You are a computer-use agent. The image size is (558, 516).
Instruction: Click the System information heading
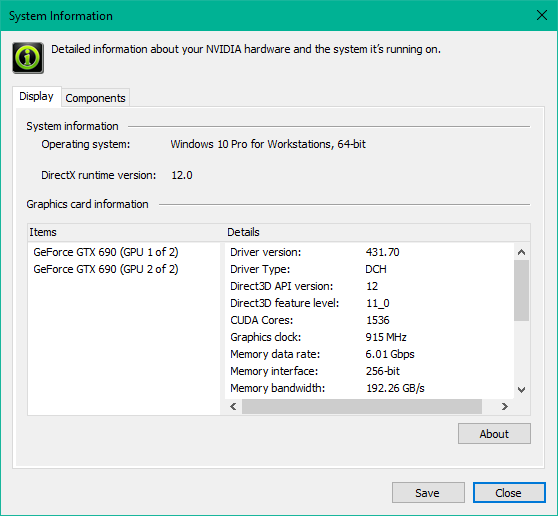coord(72,126)
